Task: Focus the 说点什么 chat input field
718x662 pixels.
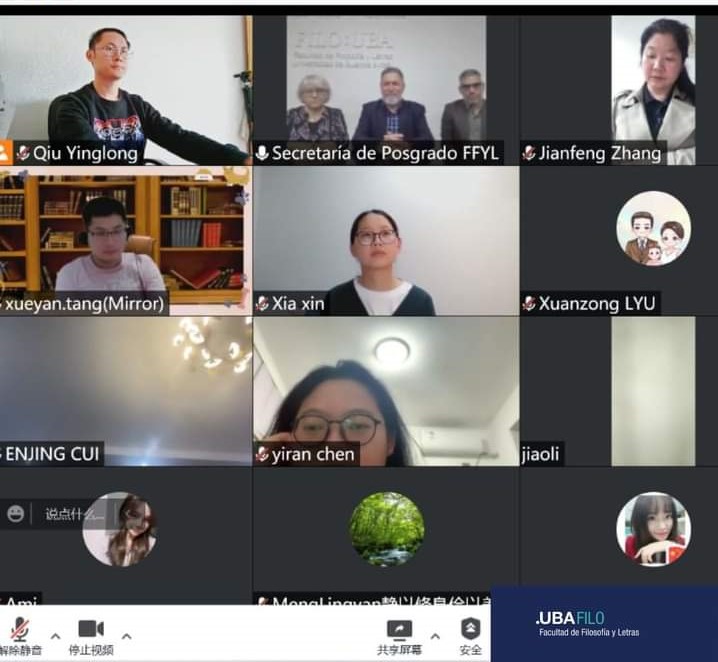Action: click(x=72, y=514)
